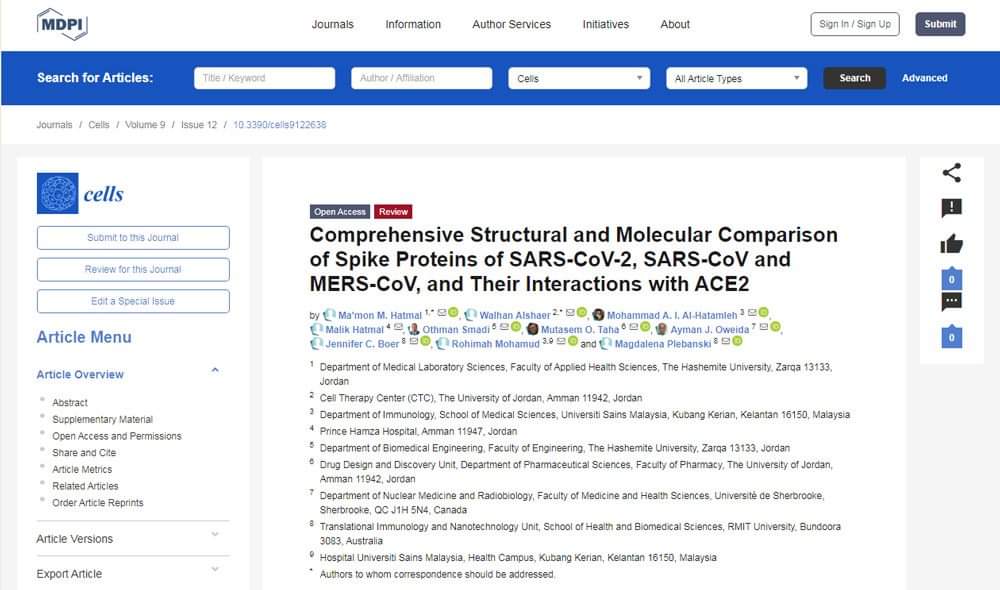Open the Author Services menu

[511, 24]
